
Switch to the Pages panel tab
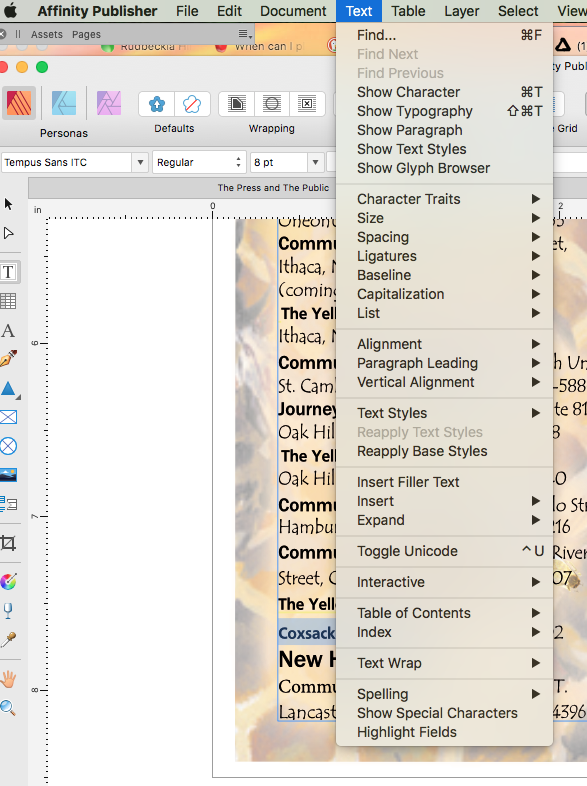[x=86, y=34]
